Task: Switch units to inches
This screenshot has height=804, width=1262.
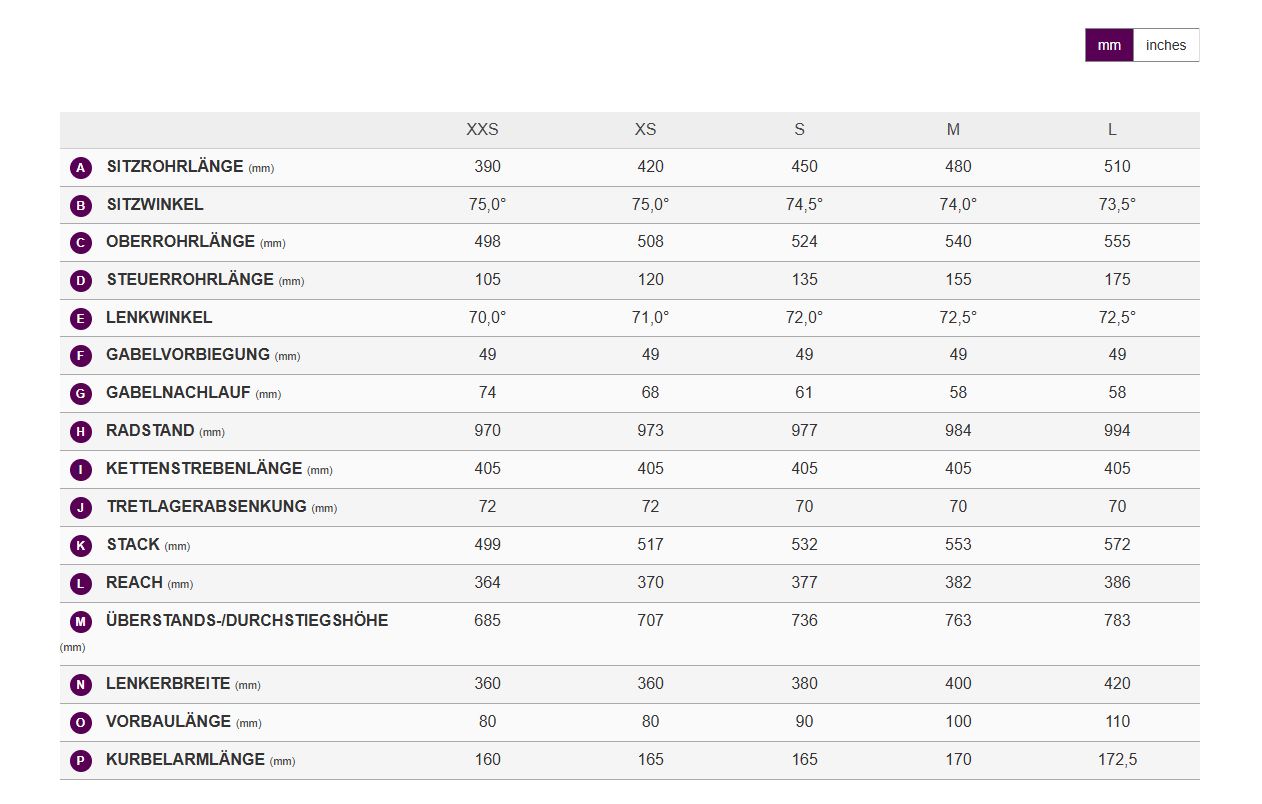Action: point(1165,45)
